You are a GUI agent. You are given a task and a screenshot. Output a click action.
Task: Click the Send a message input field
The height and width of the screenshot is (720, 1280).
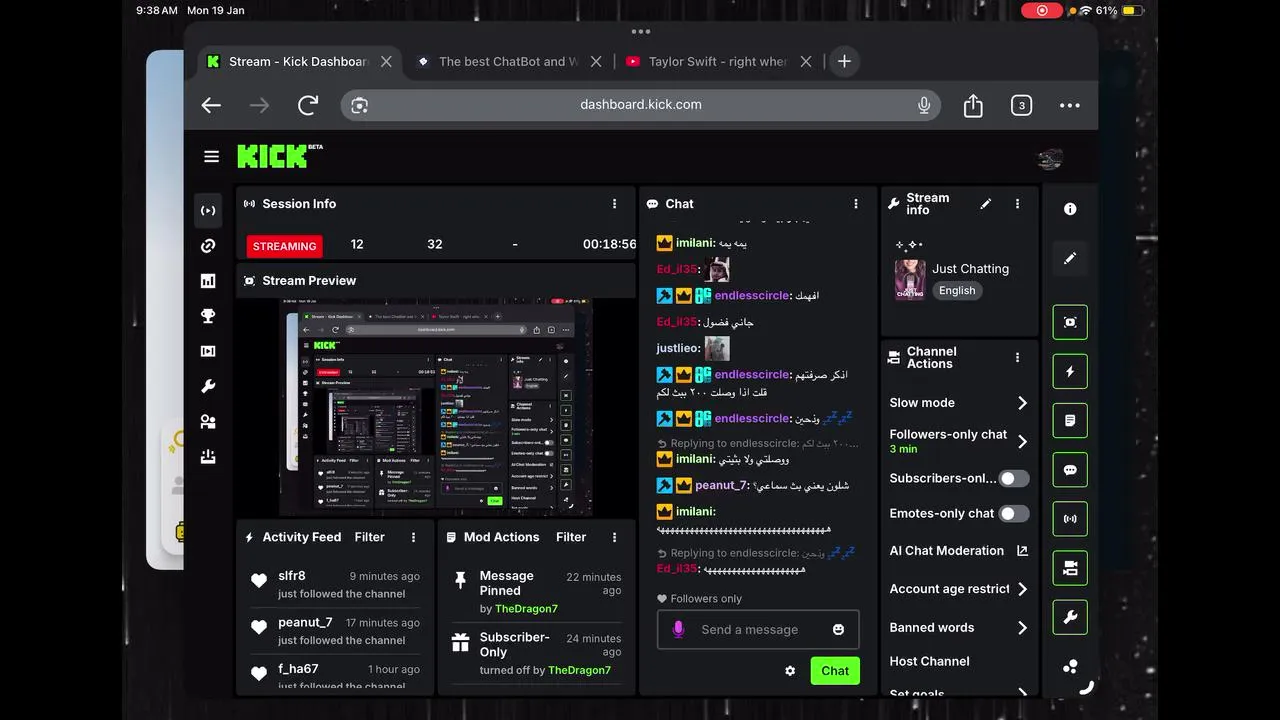(758, 630)
